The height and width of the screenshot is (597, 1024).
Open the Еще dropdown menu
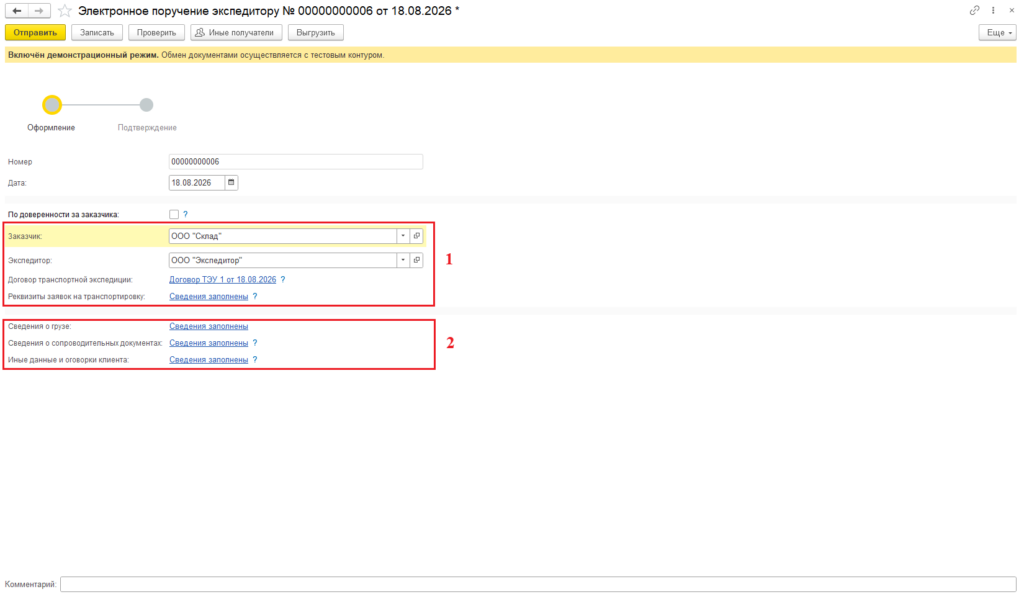997,33
